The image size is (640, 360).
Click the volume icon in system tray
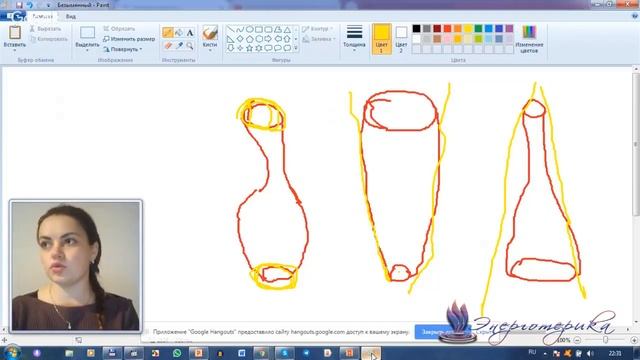(x=590, y=353)
